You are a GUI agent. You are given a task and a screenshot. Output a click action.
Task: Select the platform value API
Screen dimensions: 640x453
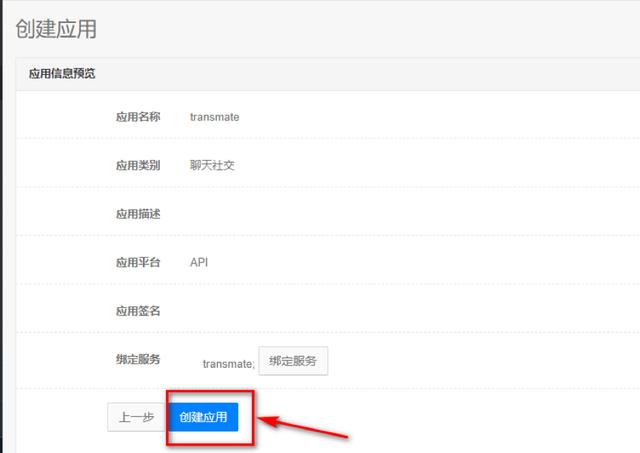199,262
